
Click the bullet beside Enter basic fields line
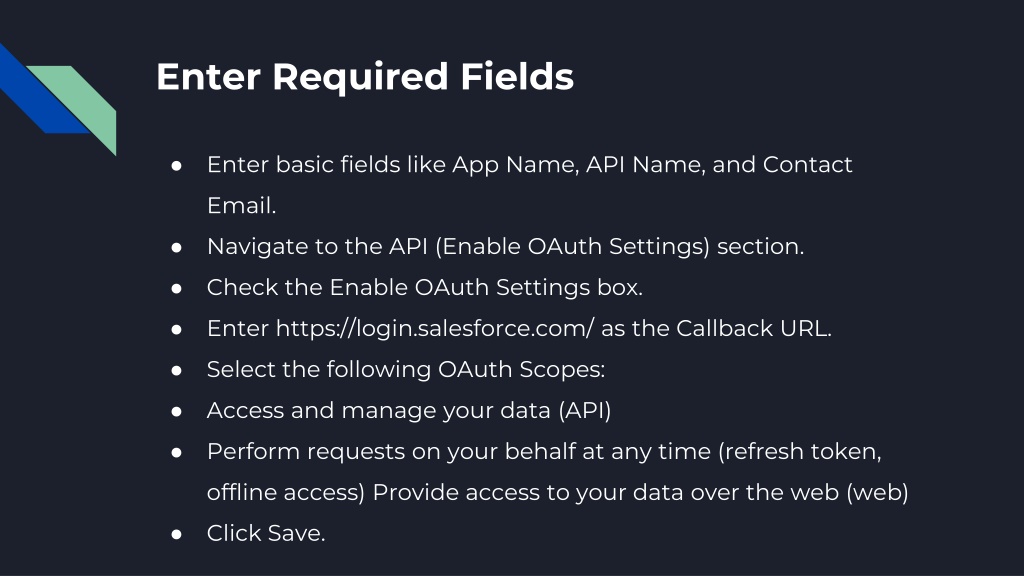pos(176,166)
